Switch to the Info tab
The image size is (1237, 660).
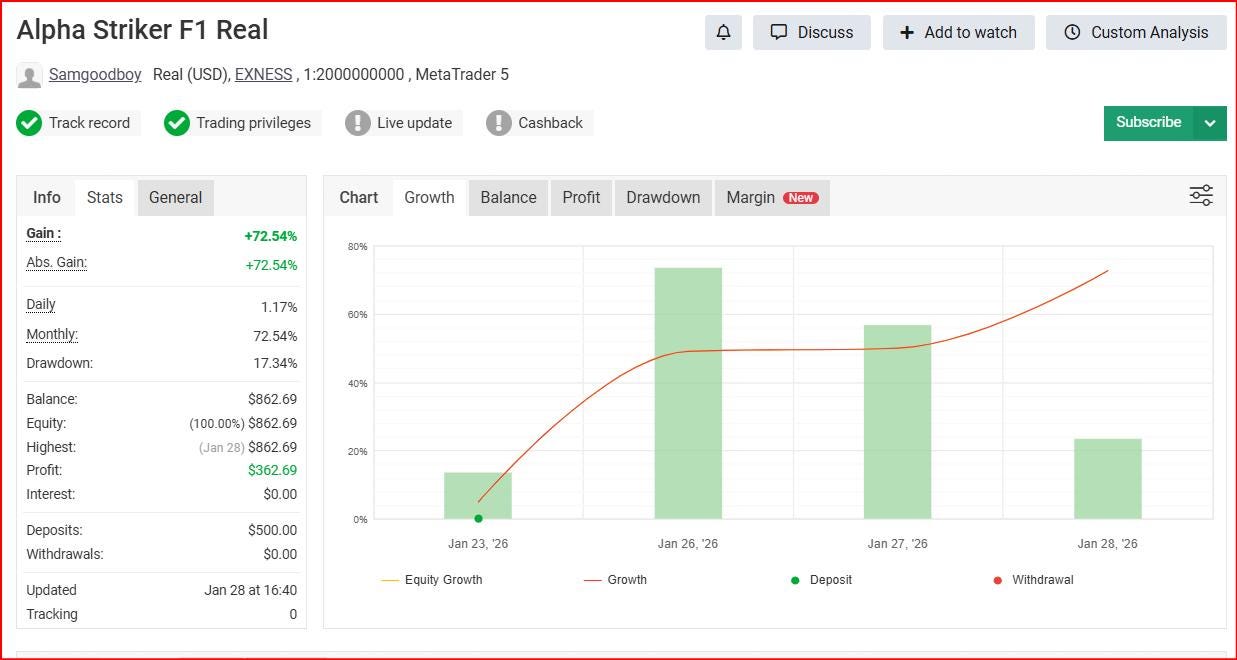(x=47, y=197)
